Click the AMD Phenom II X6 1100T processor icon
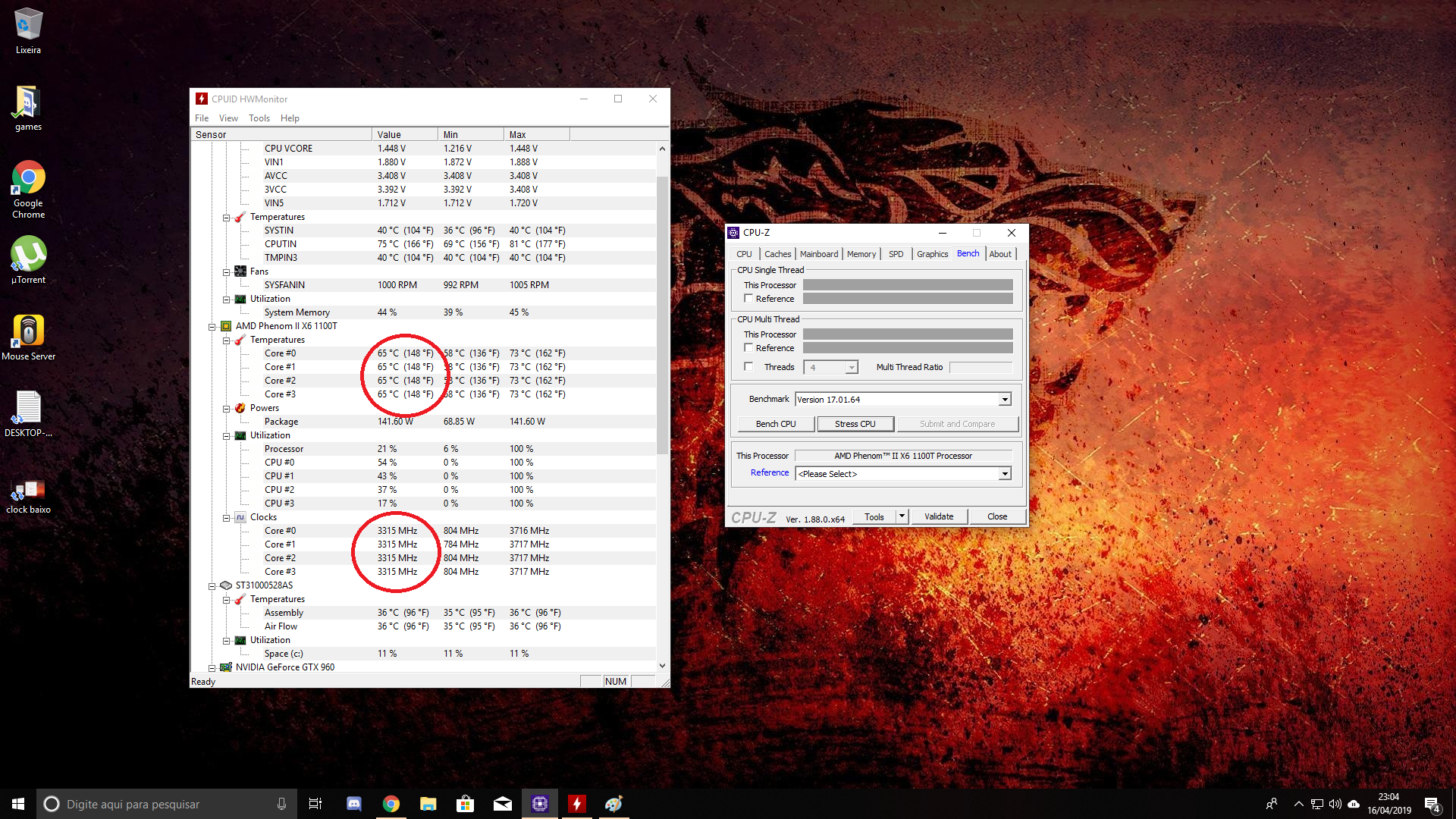Viewport: 1456px width, 819px height. (226, 326)
